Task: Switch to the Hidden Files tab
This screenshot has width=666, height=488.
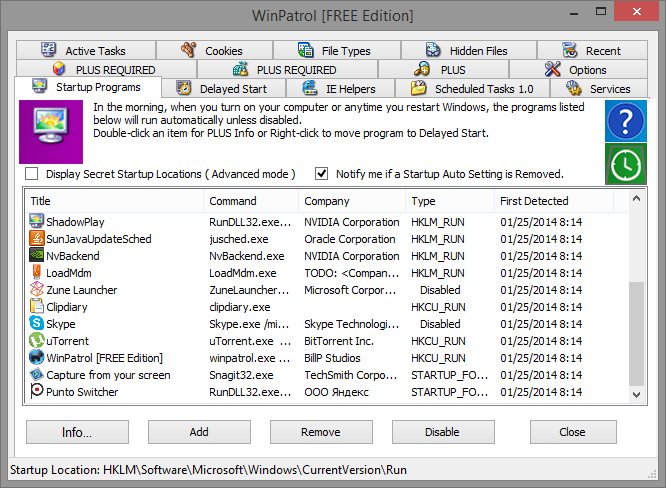Action: [469, 50]
